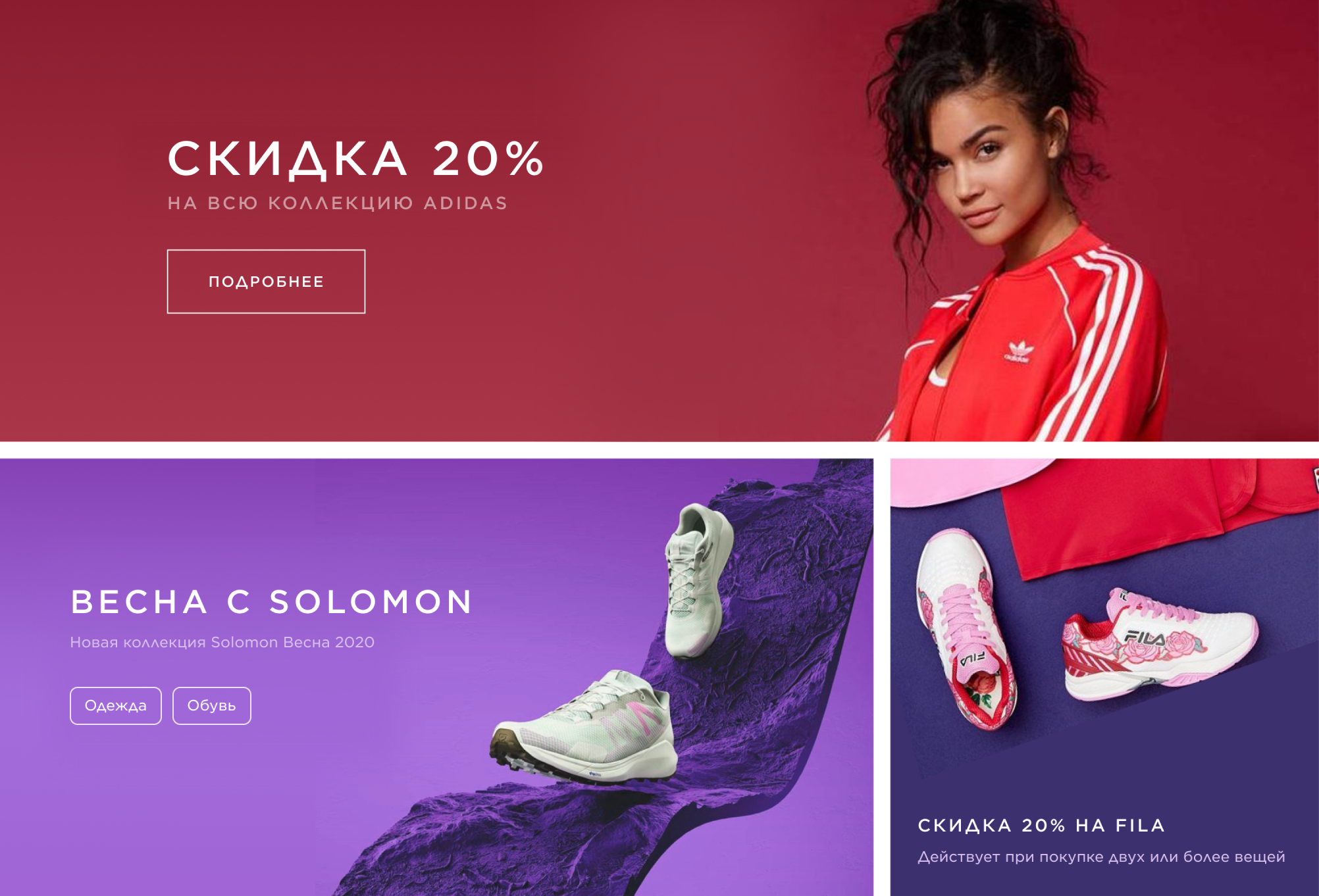
Task: Click the ВЕСНА С SOLOMON heading
Action: (272, 601)
